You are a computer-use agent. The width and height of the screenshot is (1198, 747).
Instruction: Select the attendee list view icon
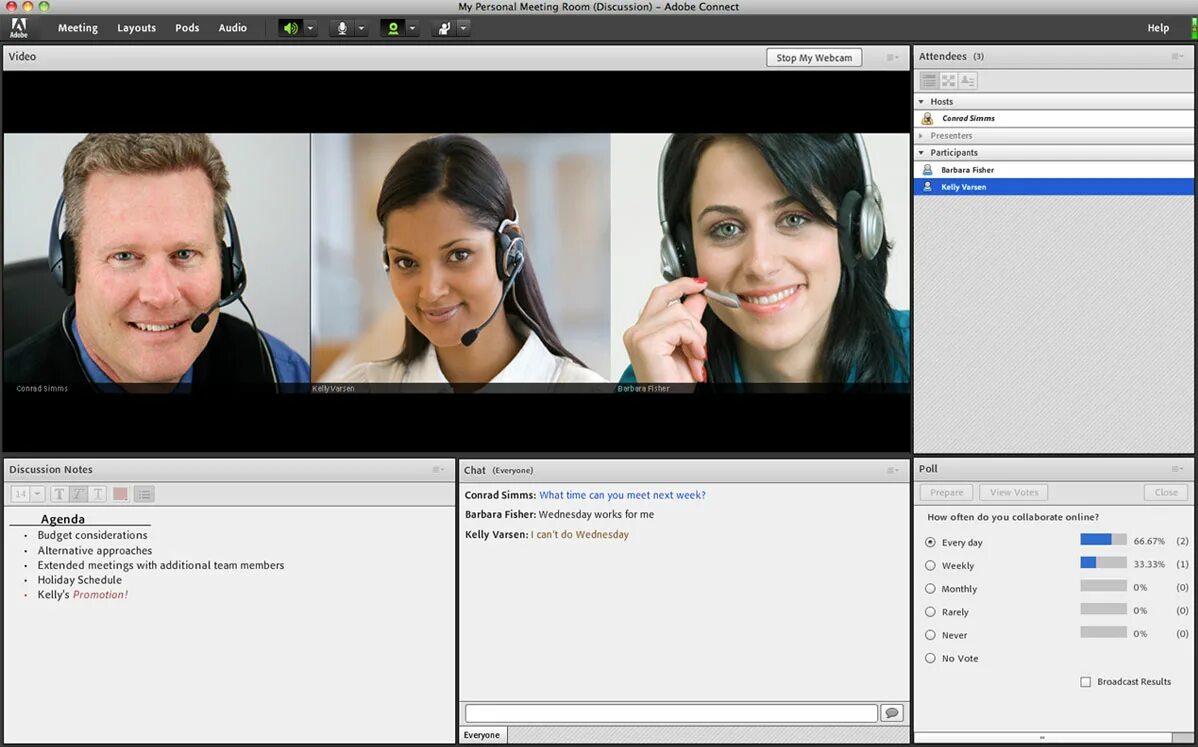click(x=931, y=79)
